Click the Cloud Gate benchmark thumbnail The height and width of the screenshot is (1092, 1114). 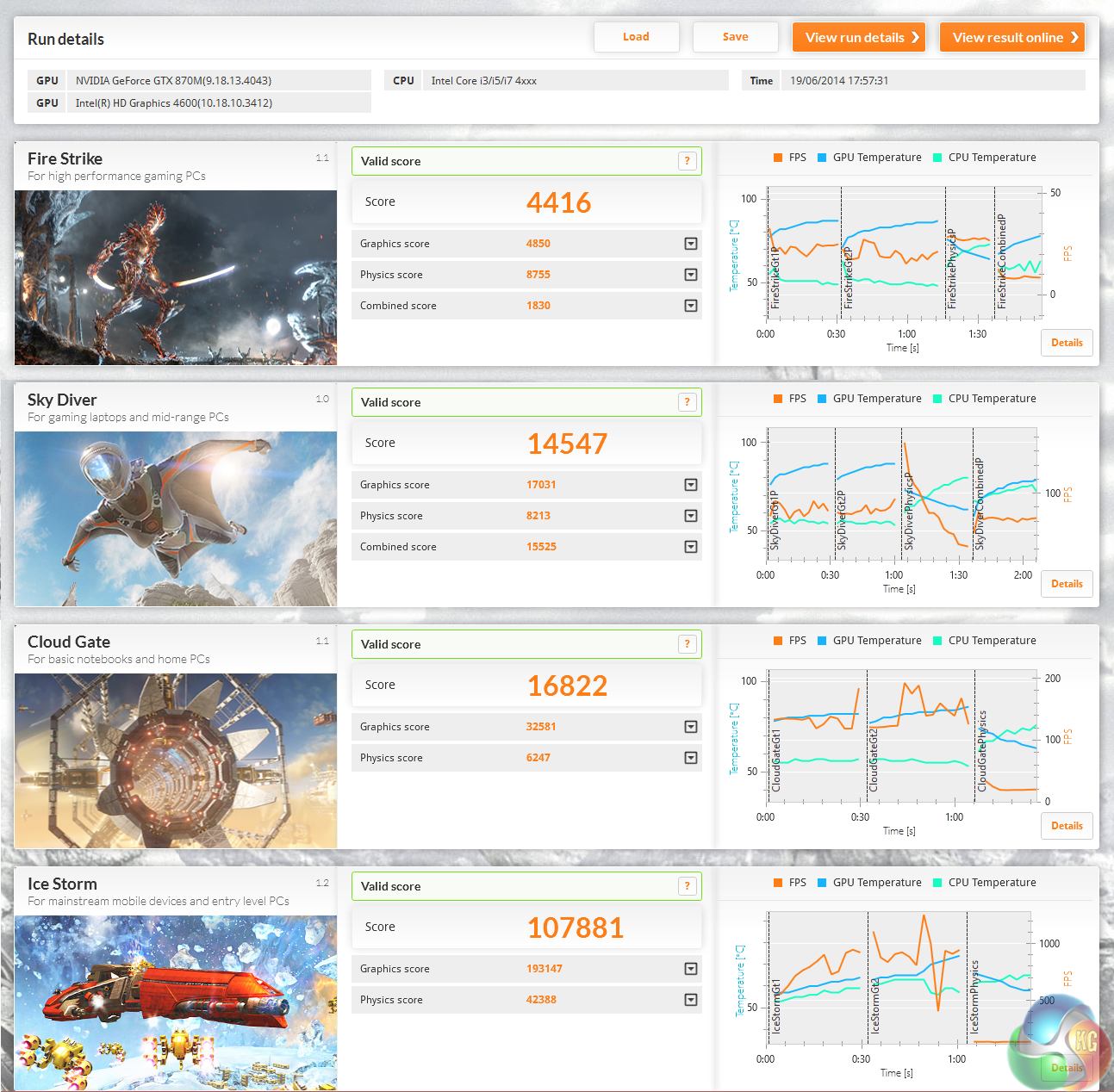tap(176, 760)
